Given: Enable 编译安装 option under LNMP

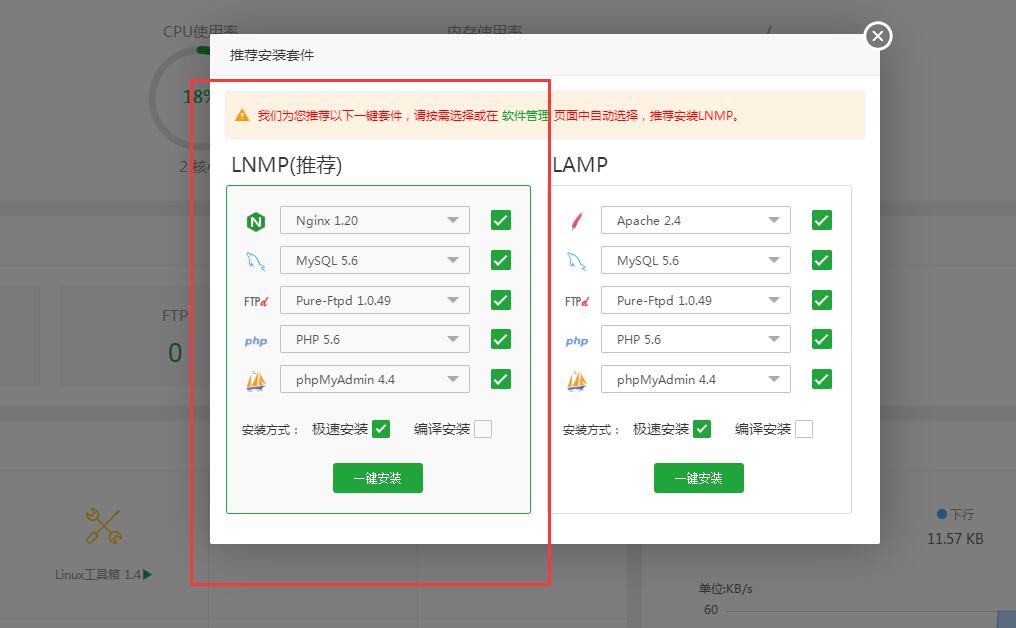Looking at the screenshot, I should tap(483, 429).
